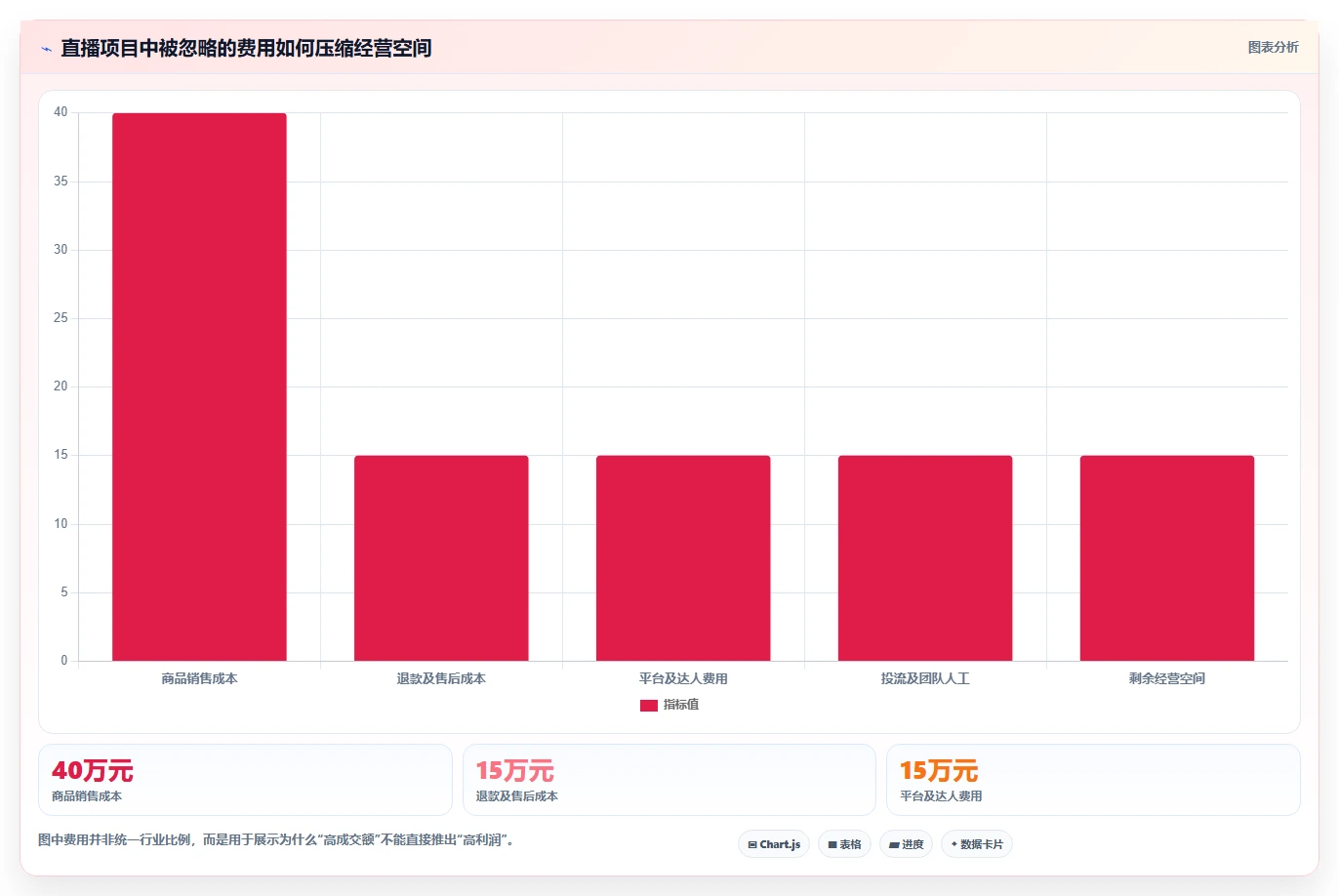
Task: Click the 表格 chip icon
Action: pyautogui.click(x=832, y=844)
